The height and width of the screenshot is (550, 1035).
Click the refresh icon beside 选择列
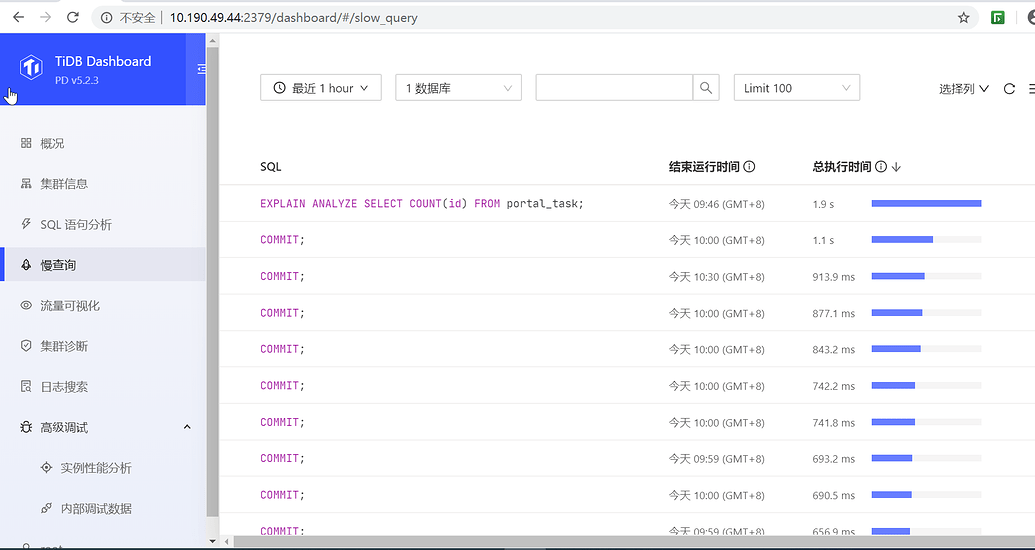[1009, 89]
